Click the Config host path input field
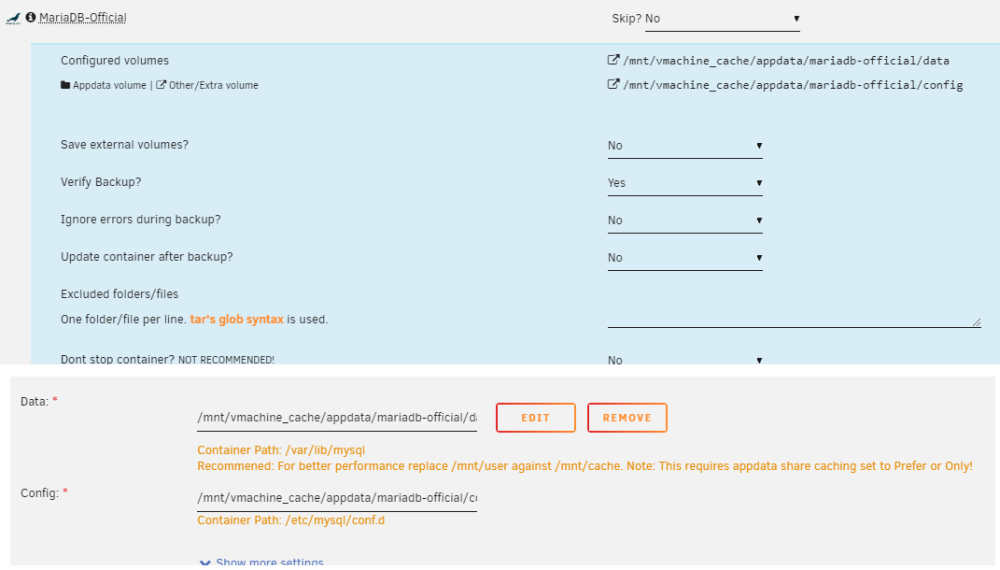Viewport: 1000px width, 570px height. click(337, 498)
